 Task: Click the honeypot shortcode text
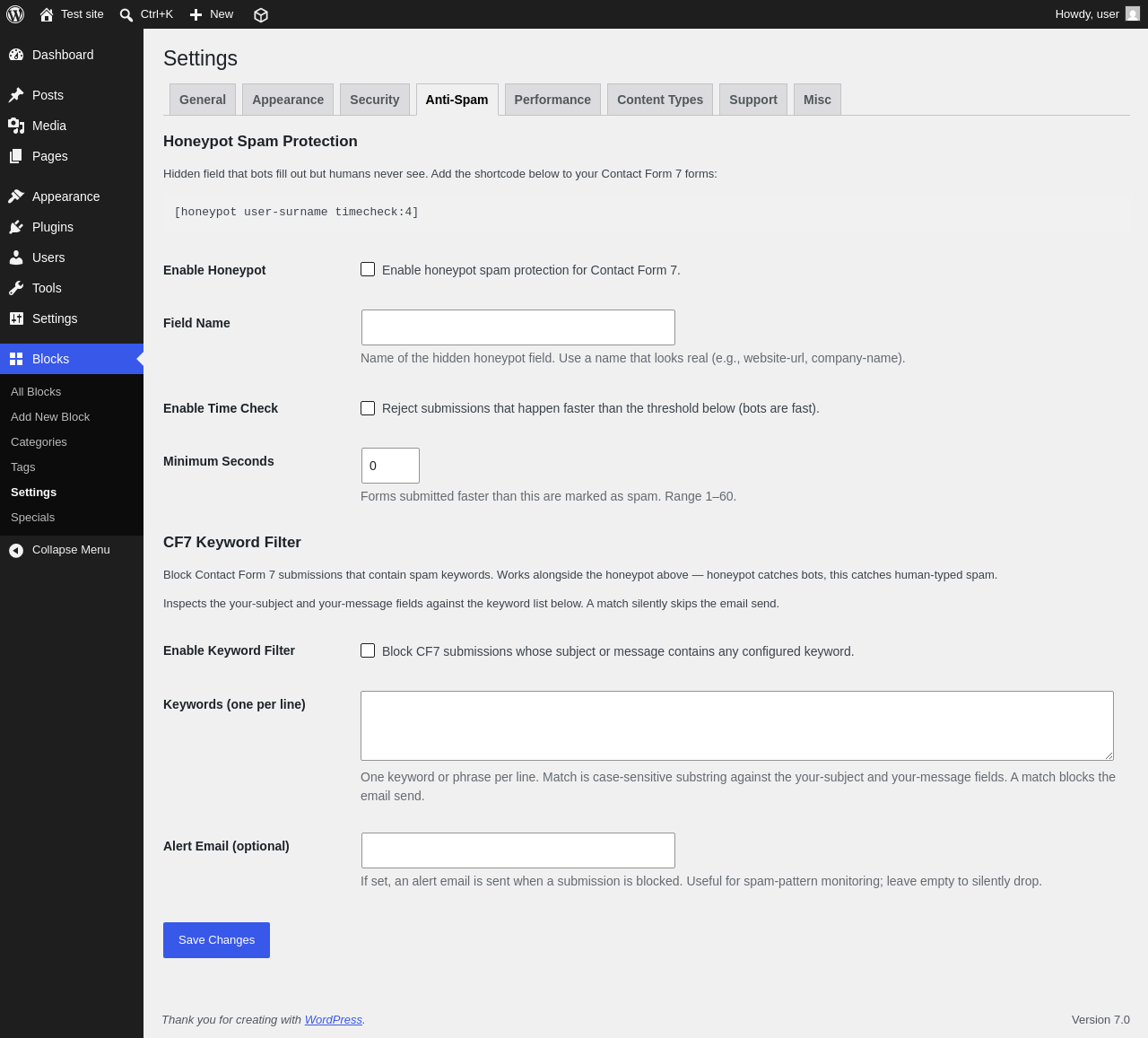(296, 212)
